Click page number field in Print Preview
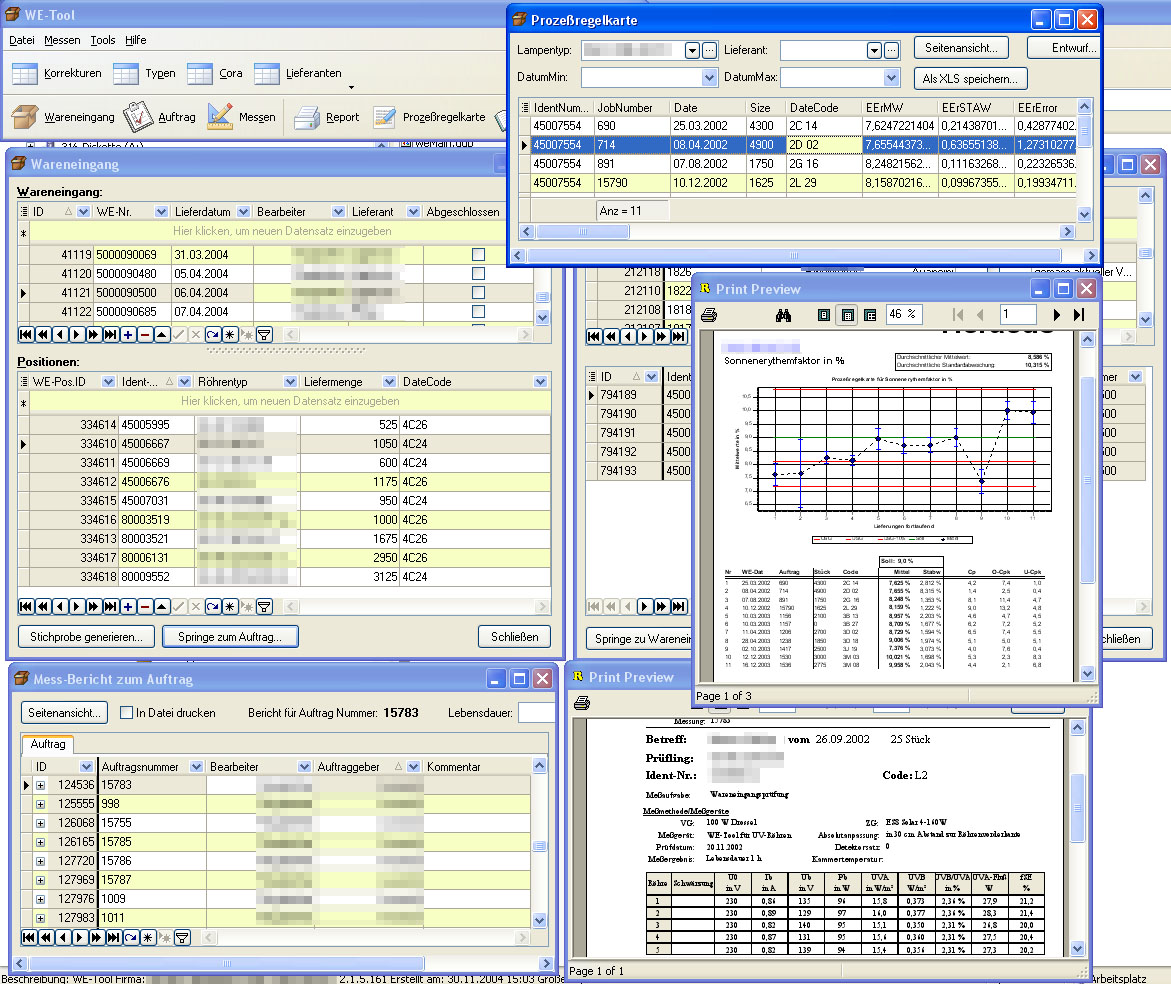This screenshot has width=1171, height=984. [x=1018, y=314]
